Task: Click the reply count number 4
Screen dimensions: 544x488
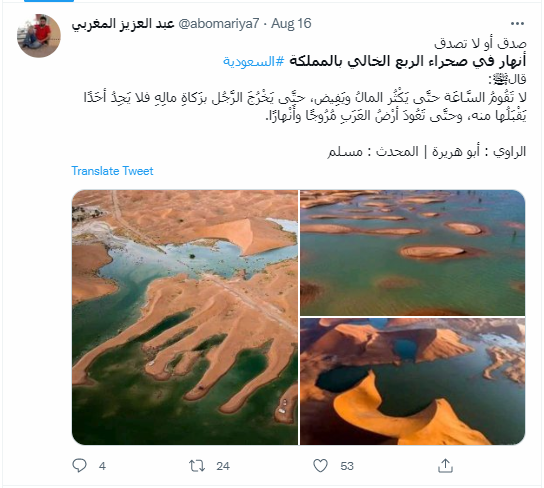Action: [x=102, y=466]
